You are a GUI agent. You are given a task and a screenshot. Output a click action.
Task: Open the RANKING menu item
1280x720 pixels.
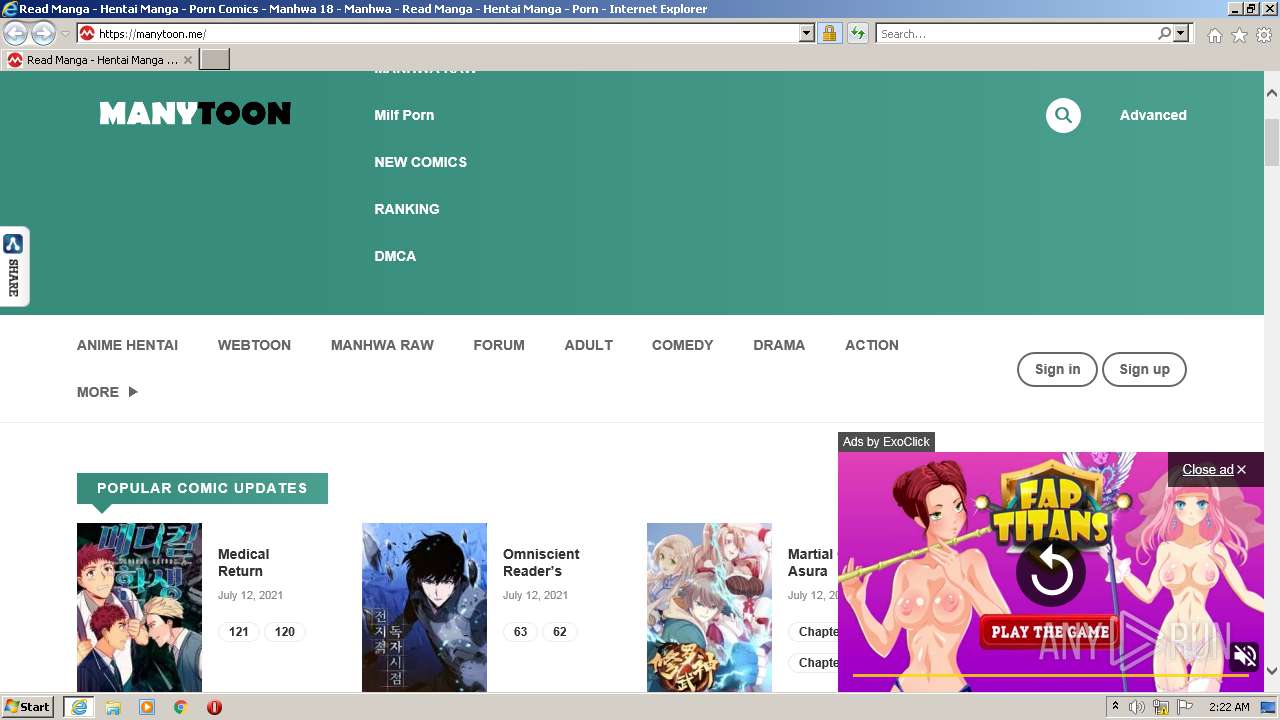click(x=407, y=209)
